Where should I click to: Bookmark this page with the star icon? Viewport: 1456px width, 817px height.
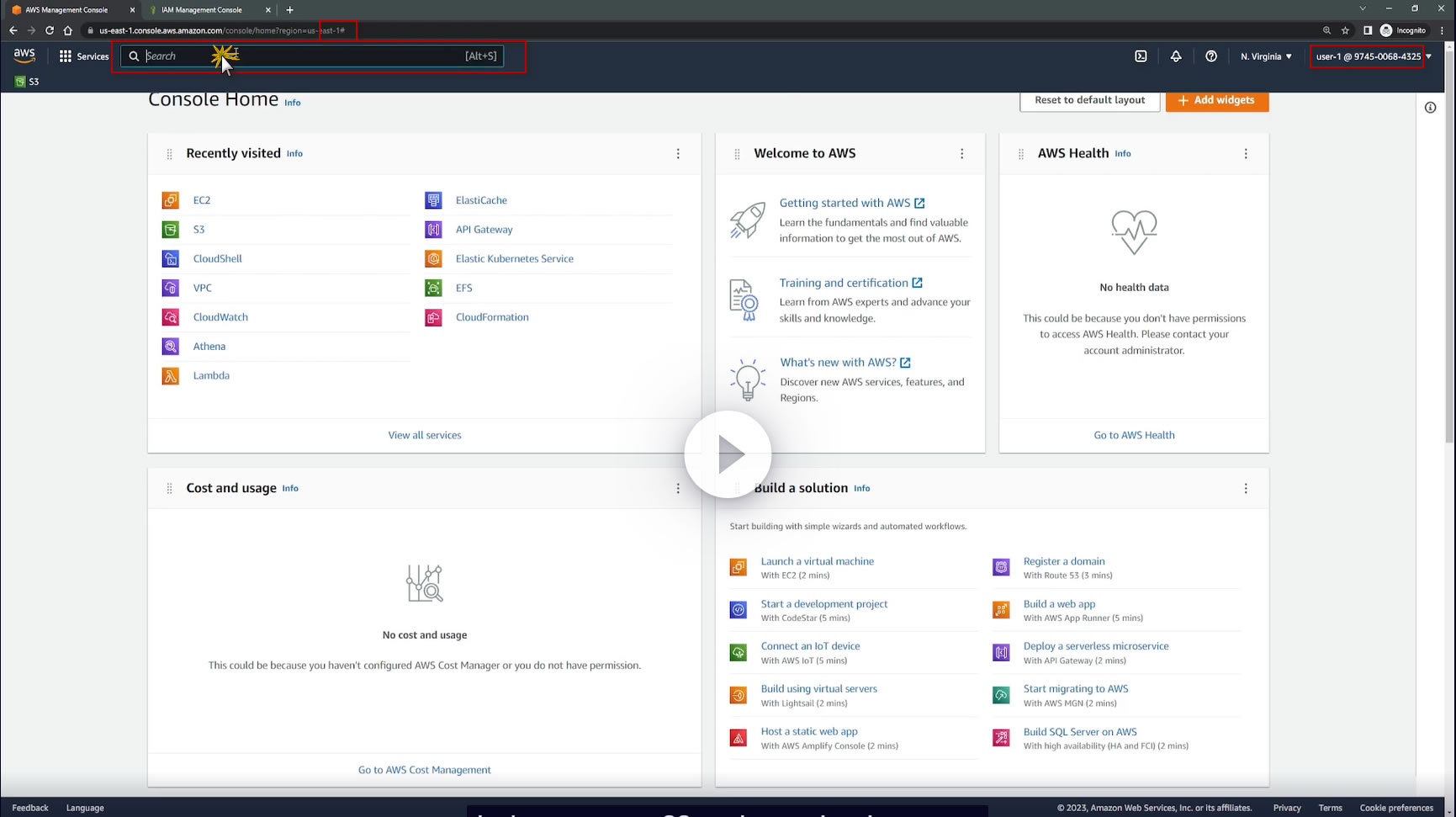tap(1345, 30)
